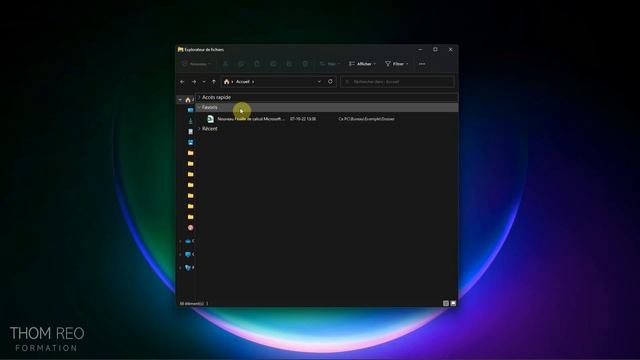Click the Cut scissors icon in the toolbar
The height and width of the screenshot is (360, 640).
pos(225,64)
